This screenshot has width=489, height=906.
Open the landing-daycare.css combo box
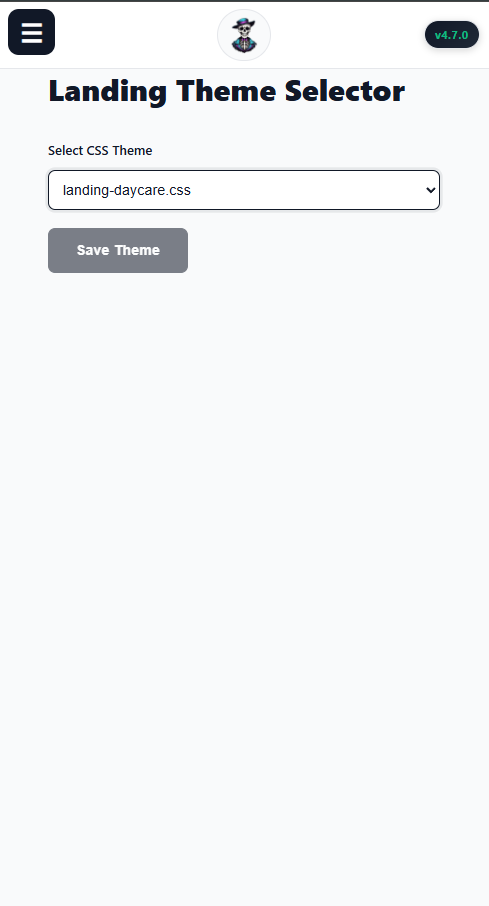coord(244,190)
